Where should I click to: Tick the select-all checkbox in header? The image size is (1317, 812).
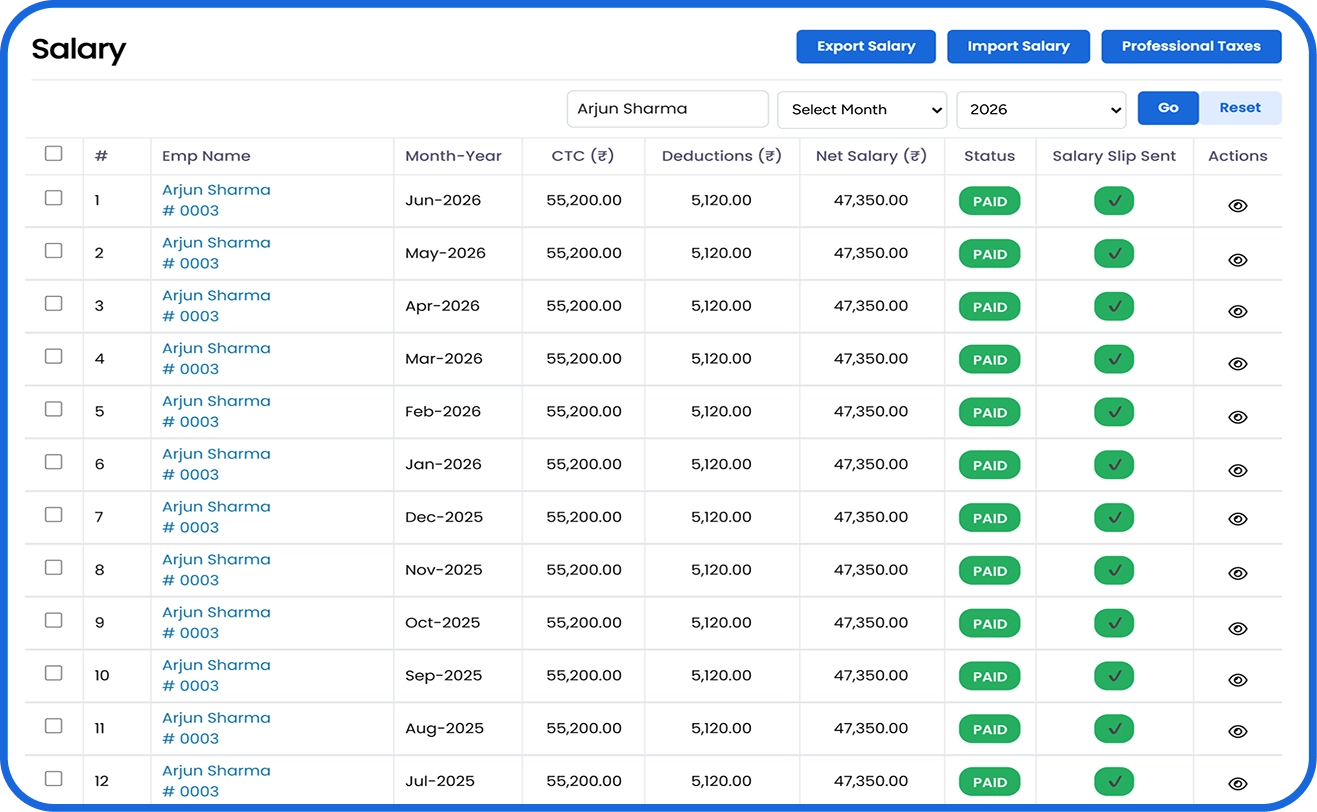tap(54, 154)
